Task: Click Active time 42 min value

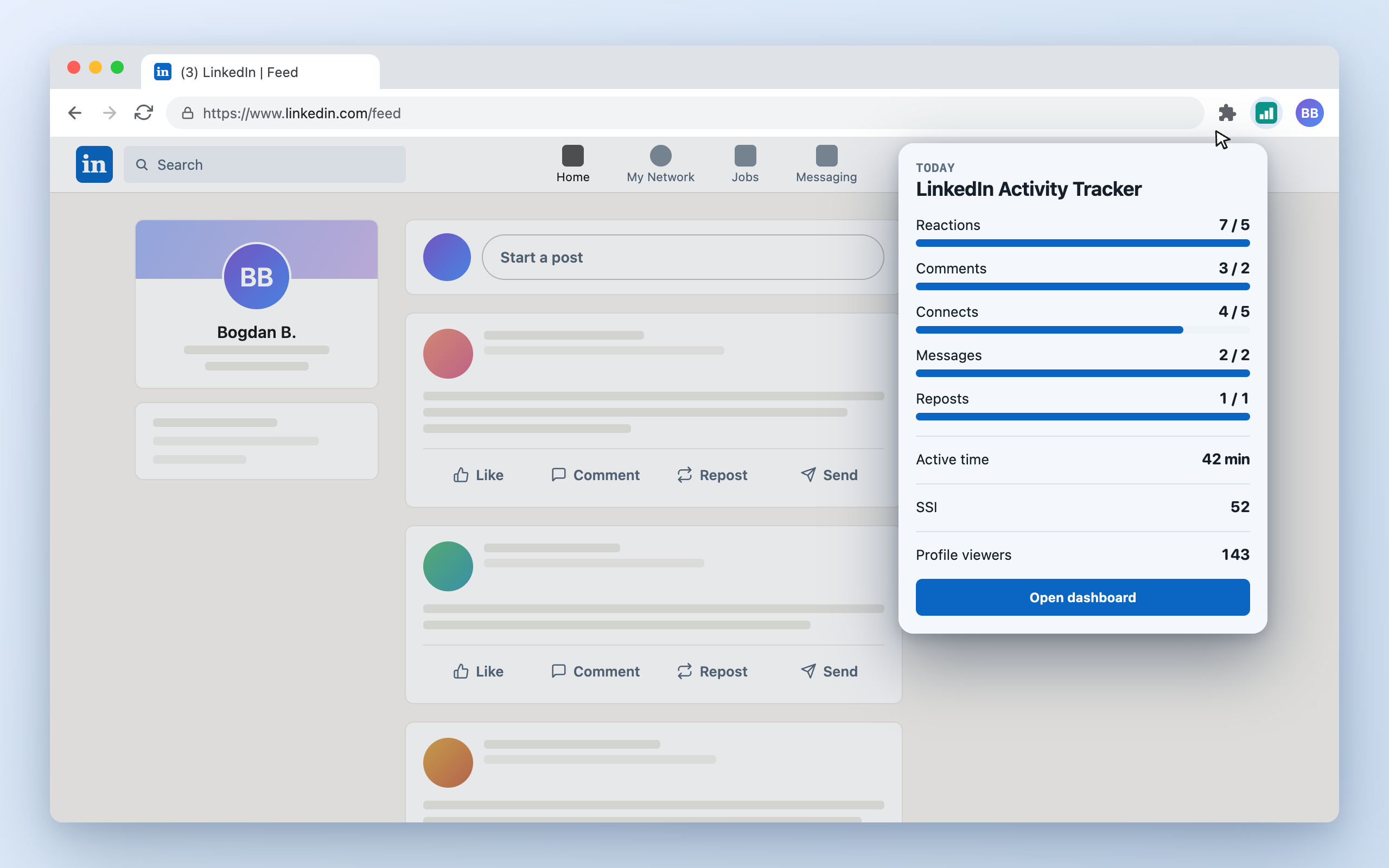Action: [x=1226, y=459]
